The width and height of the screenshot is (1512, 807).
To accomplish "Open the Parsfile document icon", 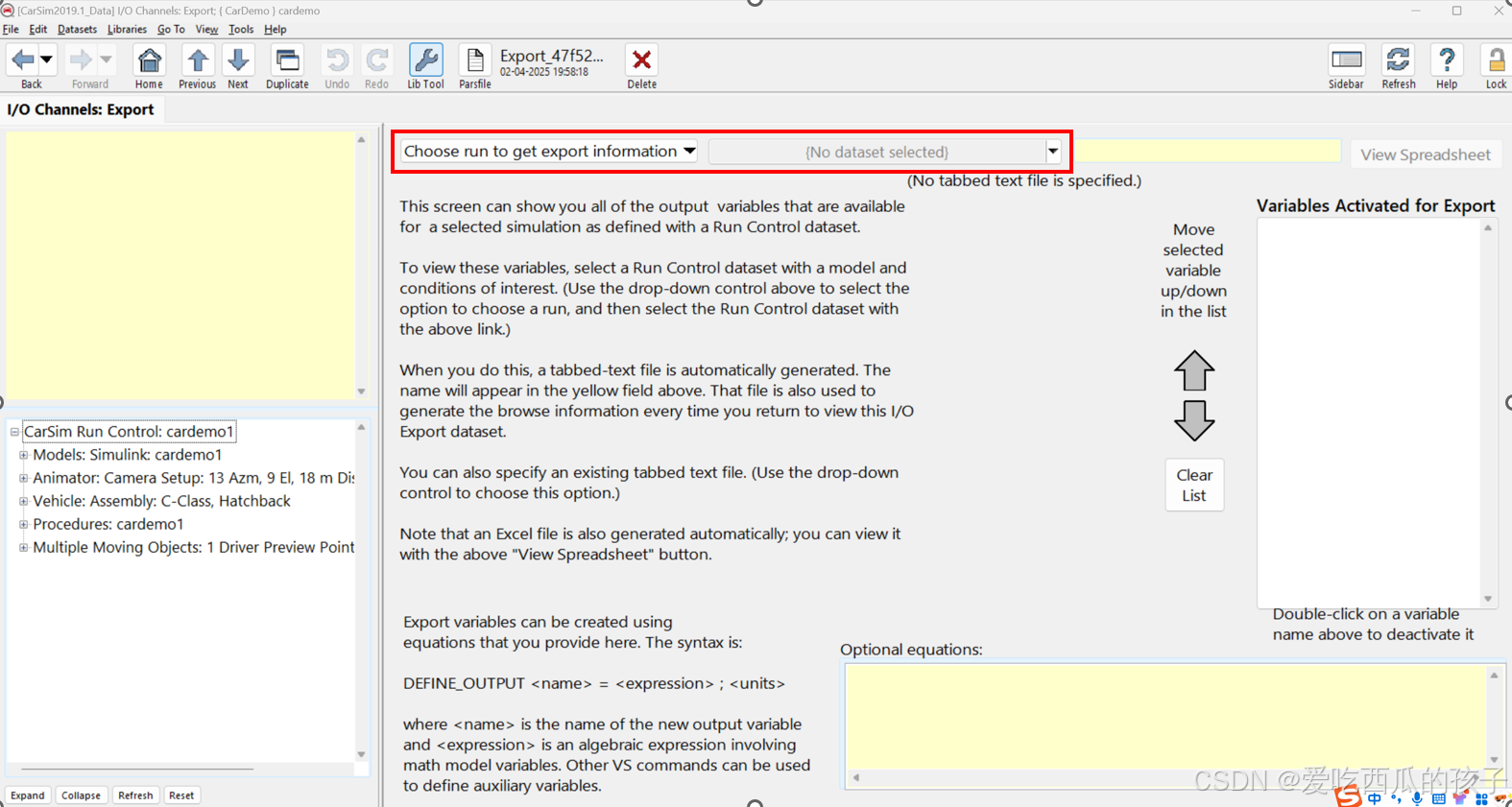I will tap(475, 60).
